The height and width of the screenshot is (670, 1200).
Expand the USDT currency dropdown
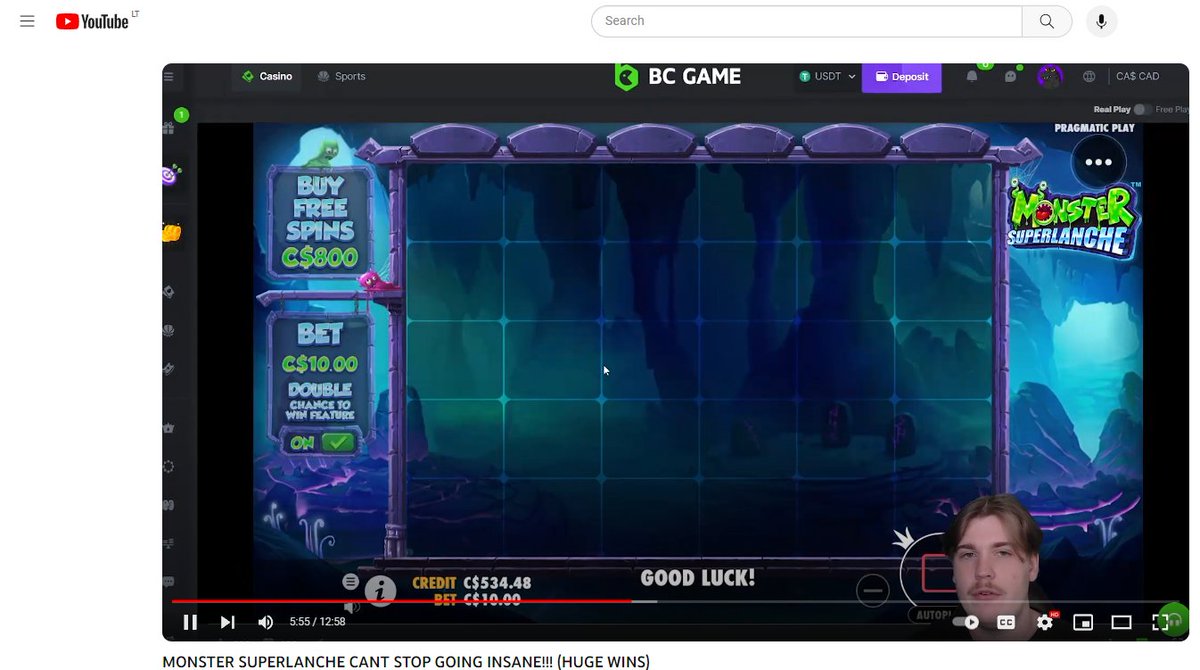click(x=827, y=76)
